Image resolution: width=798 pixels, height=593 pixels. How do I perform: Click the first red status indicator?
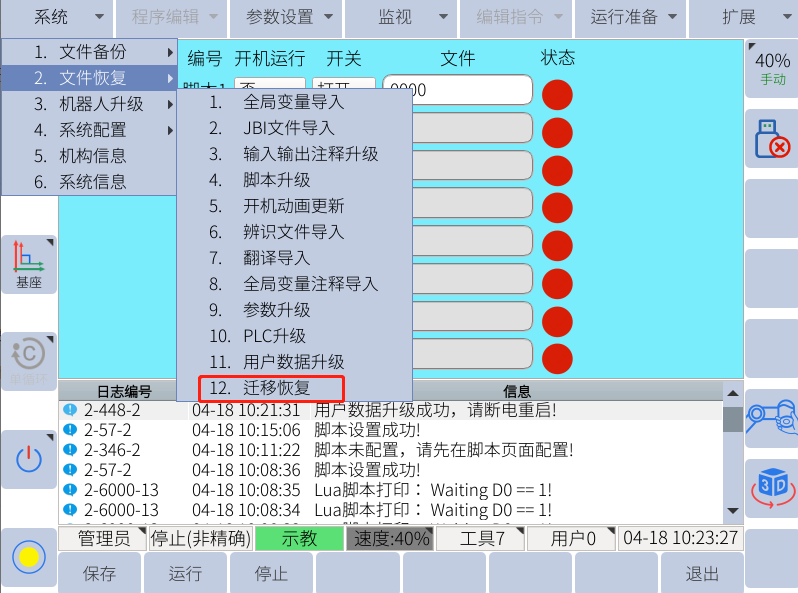[x=557, y=94]
